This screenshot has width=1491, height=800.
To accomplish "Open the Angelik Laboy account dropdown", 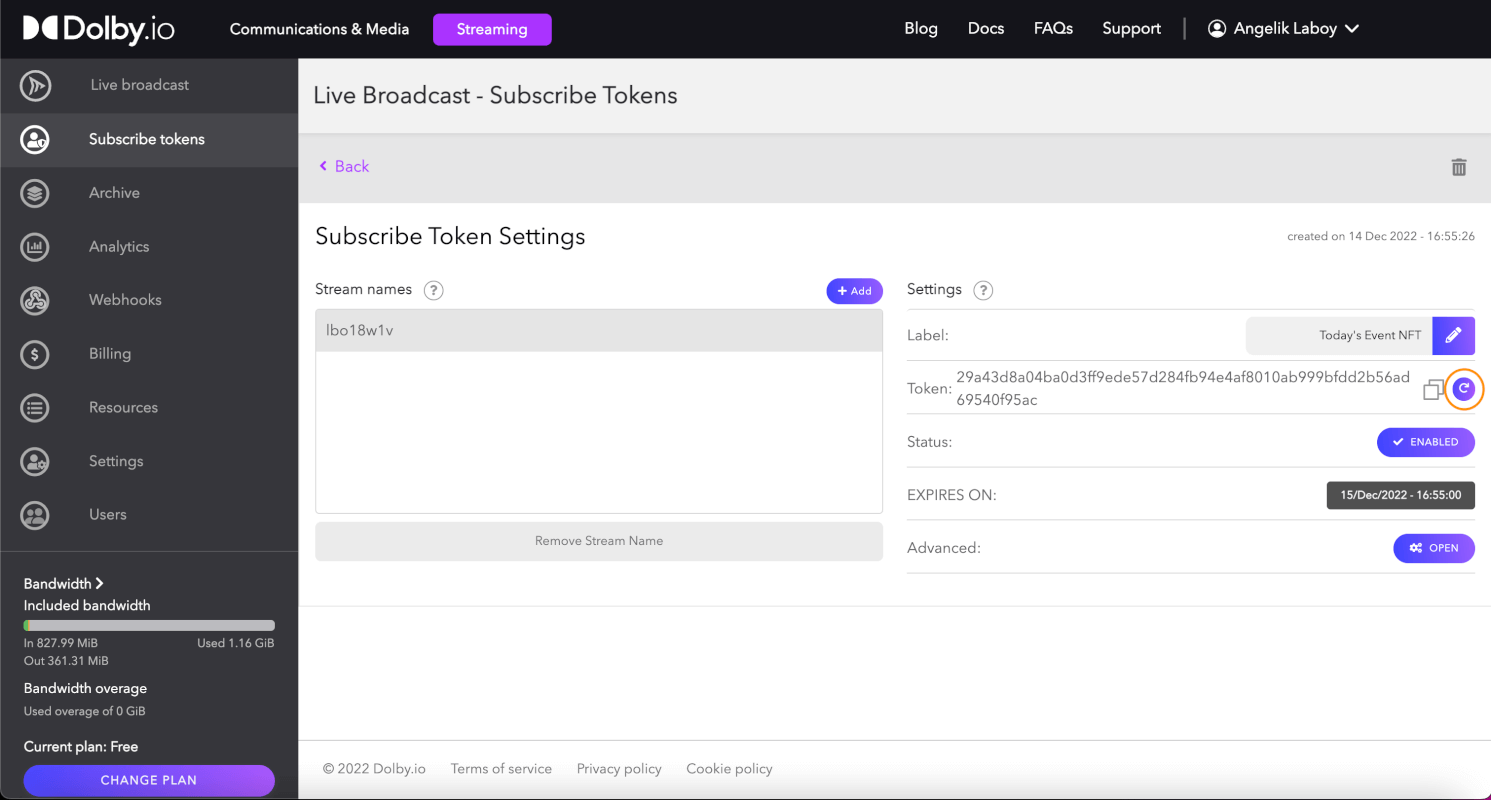I will pyautogui.click(x=1283, y=29).
